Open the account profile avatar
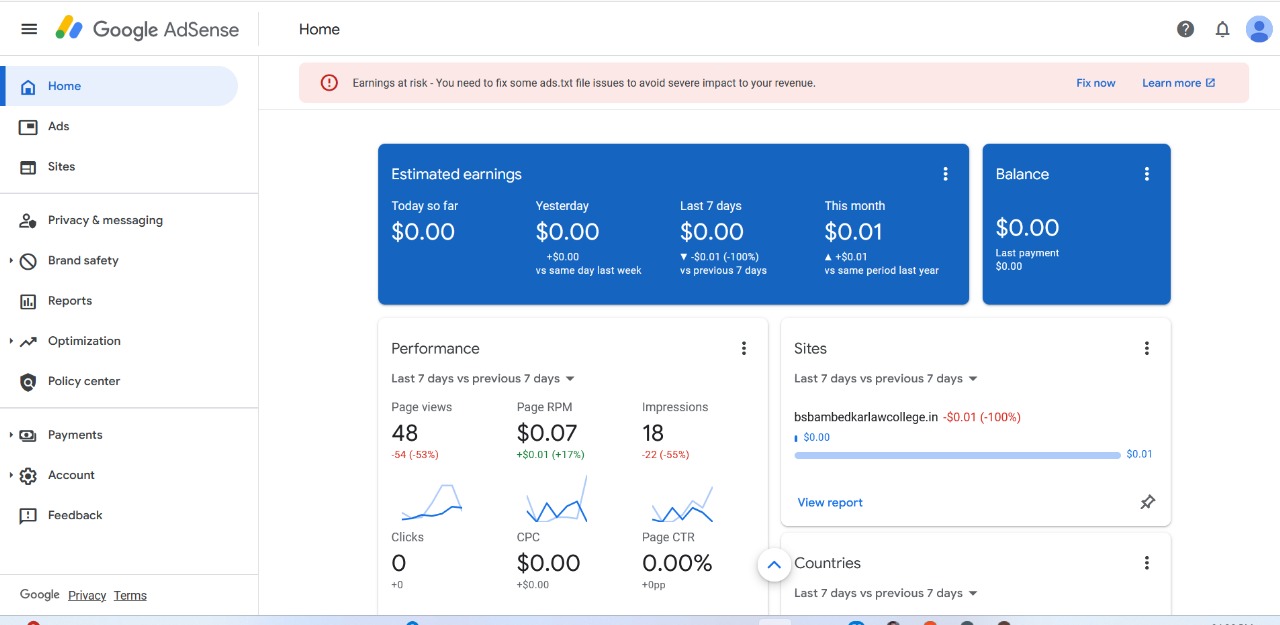This screenshot has height=625, width=1280. point(1259,29)
